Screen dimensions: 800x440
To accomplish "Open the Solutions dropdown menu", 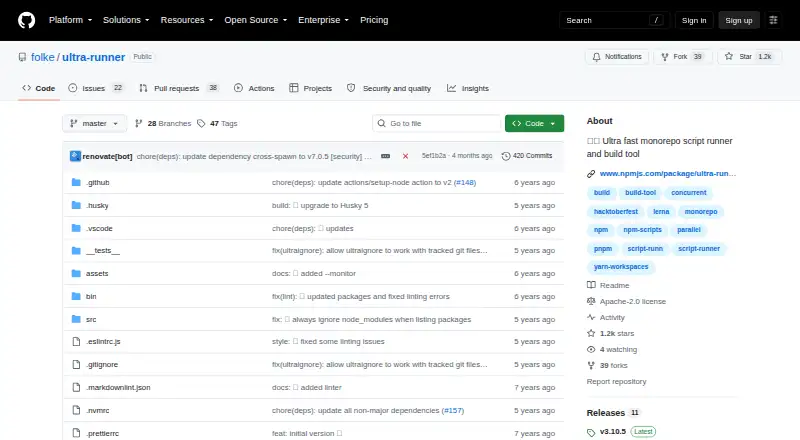I will pyautogui.click(x=126, y=20).
